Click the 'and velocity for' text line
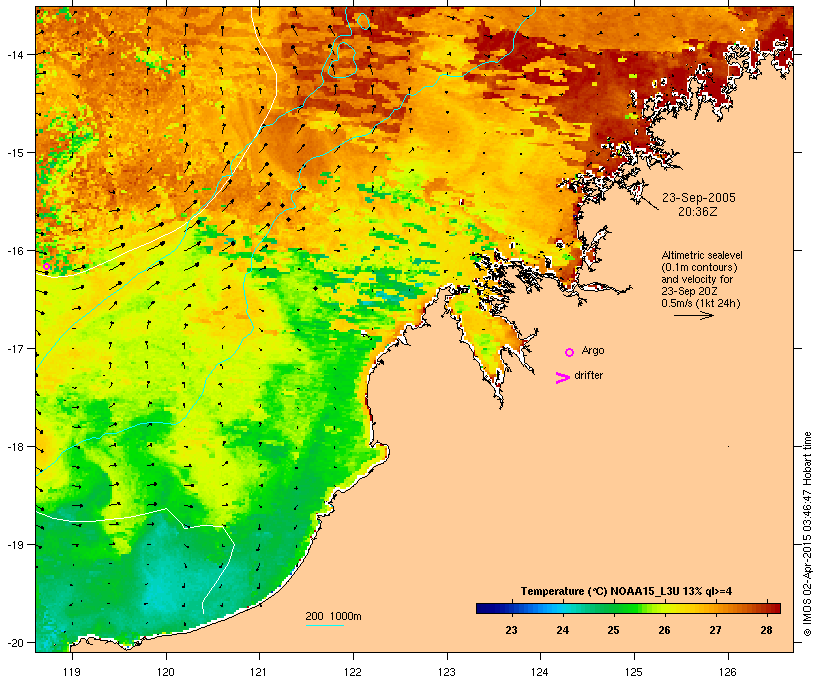 697,279
